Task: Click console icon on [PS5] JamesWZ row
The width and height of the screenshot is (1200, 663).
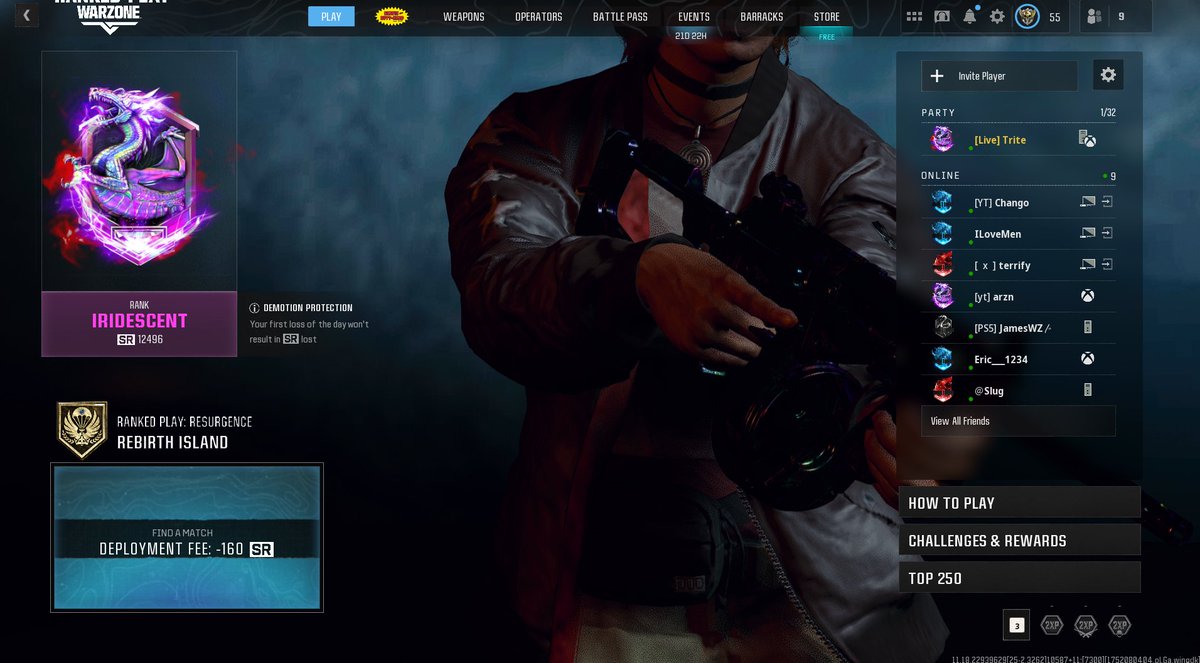Action: tap(1088, 327)
